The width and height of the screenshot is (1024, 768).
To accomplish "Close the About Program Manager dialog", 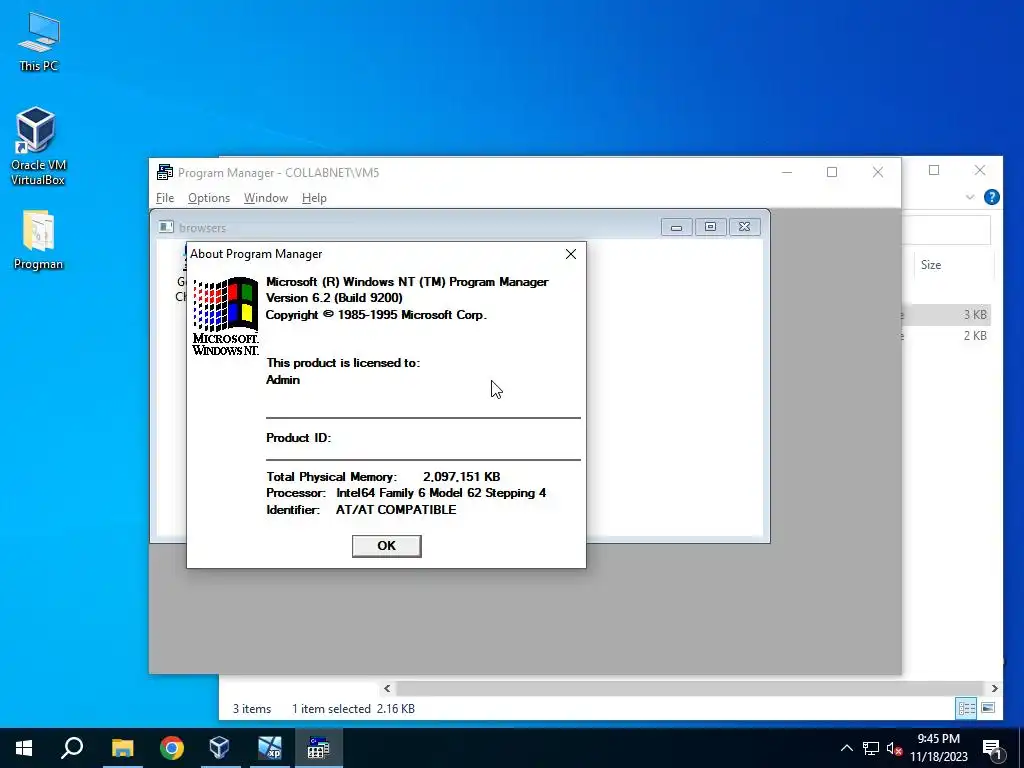I will (x=571, y=254).
